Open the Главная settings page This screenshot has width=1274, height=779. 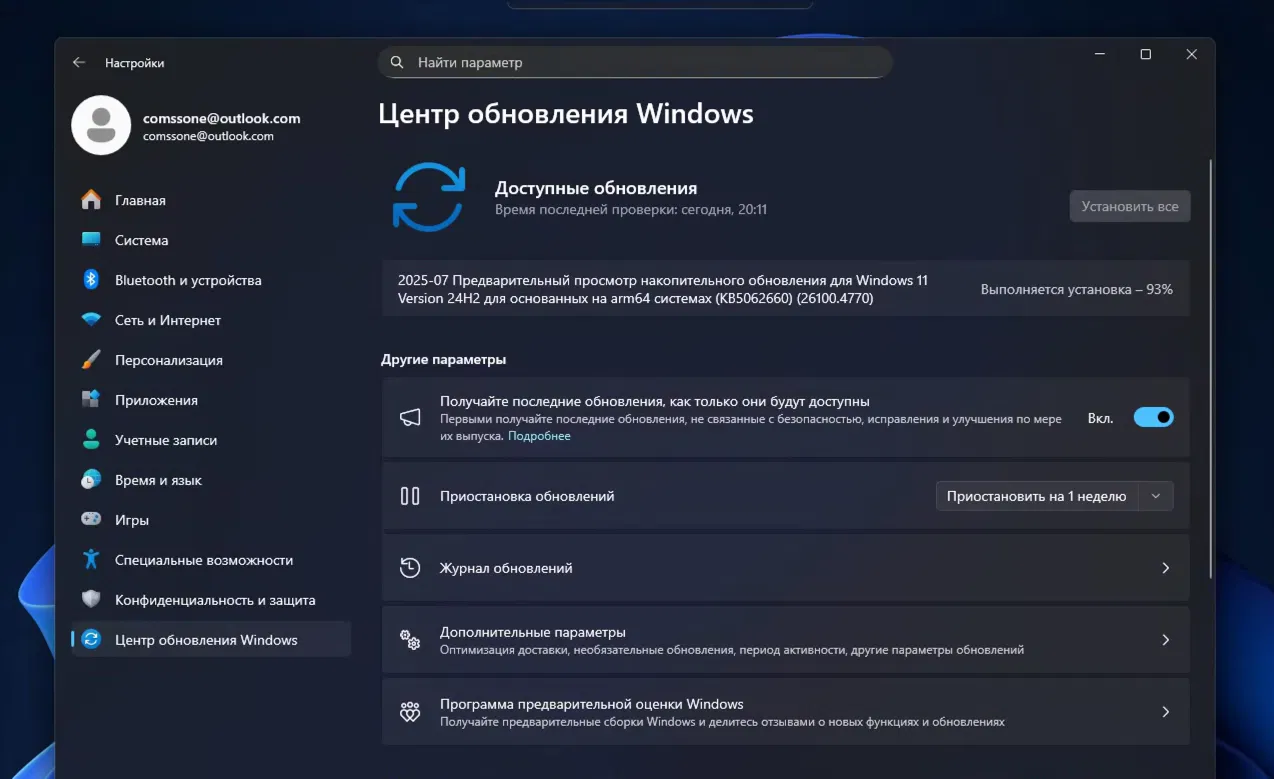(211, 200)
